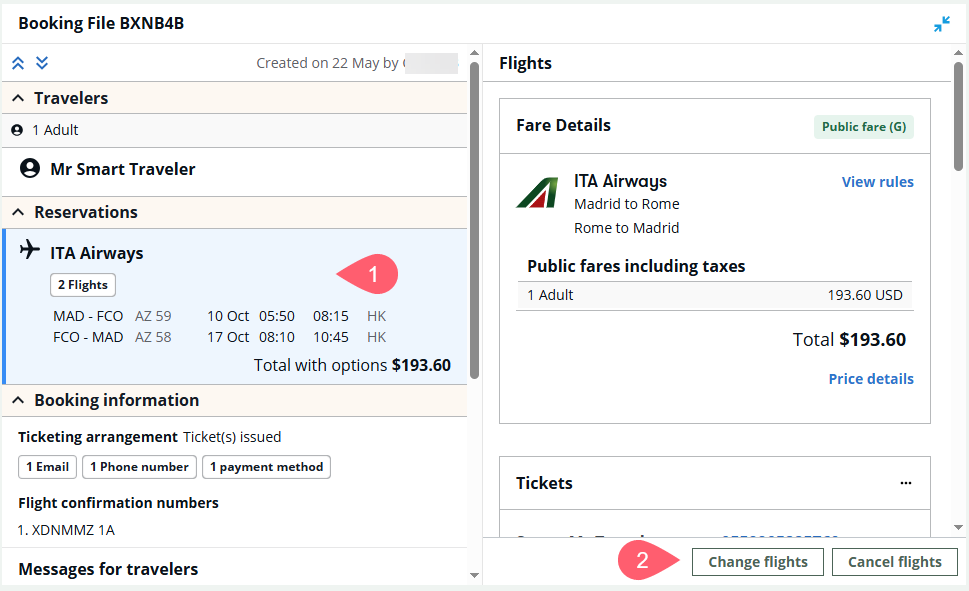This screenshot has height=591, width=969.
Task: Collapse the Travelers section
Action: [19, 98]
